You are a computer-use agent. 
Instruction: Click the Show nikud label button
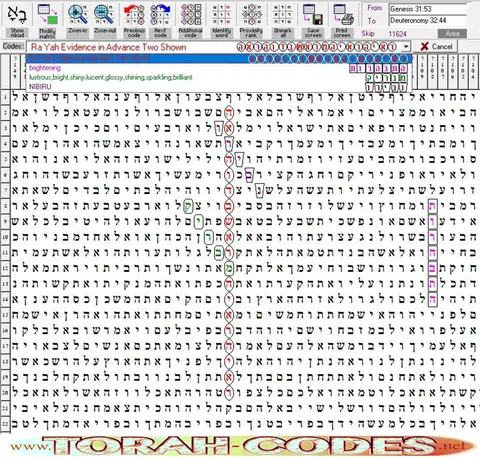[17, 33]
